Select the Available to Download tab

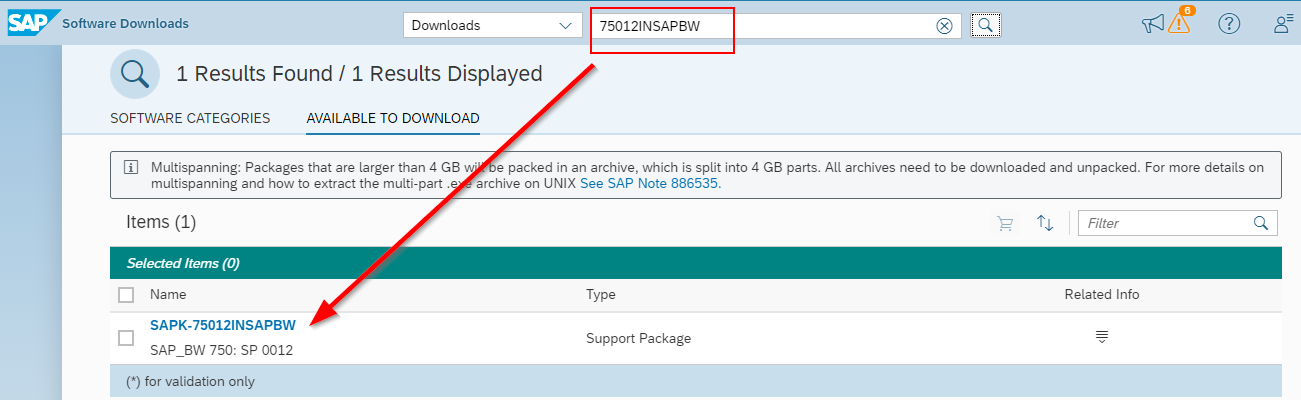click(x=393, y=118)
